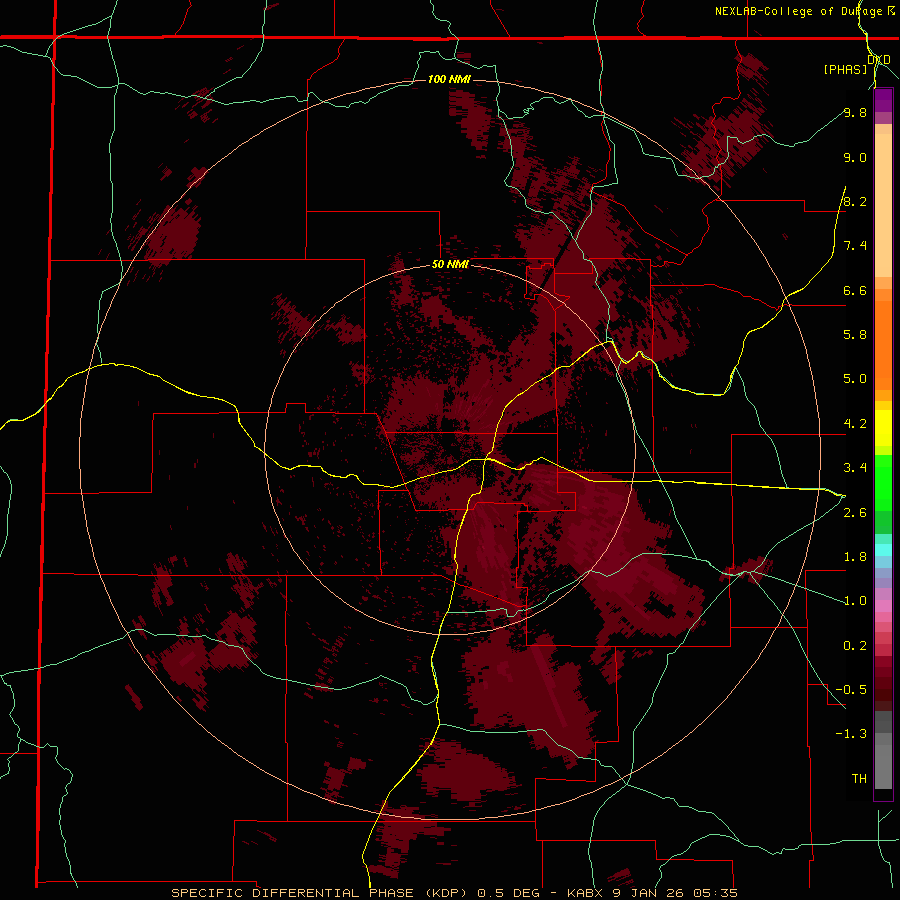Click the [PHAS] units label
The image size is (900, 900).
(x=845, y=69)
